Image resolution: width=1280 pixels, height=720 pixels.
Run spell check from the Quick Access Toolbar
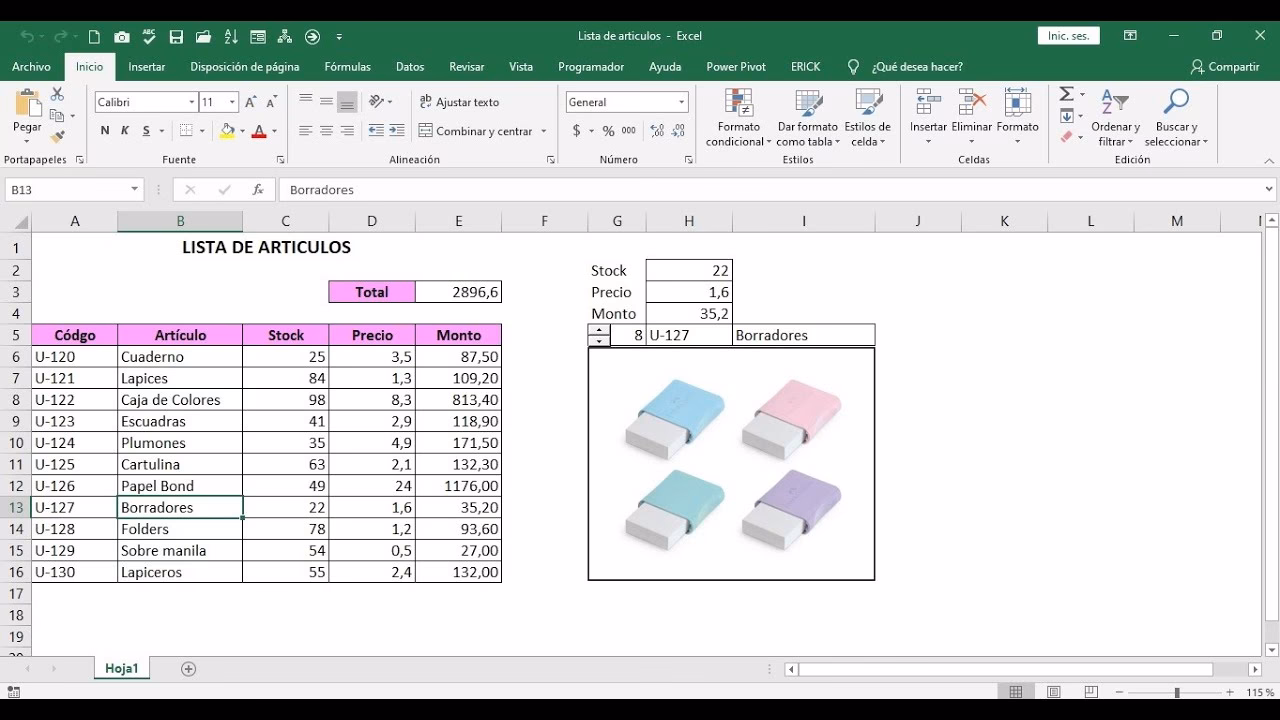pyautogui.click(x=148, y=36)
